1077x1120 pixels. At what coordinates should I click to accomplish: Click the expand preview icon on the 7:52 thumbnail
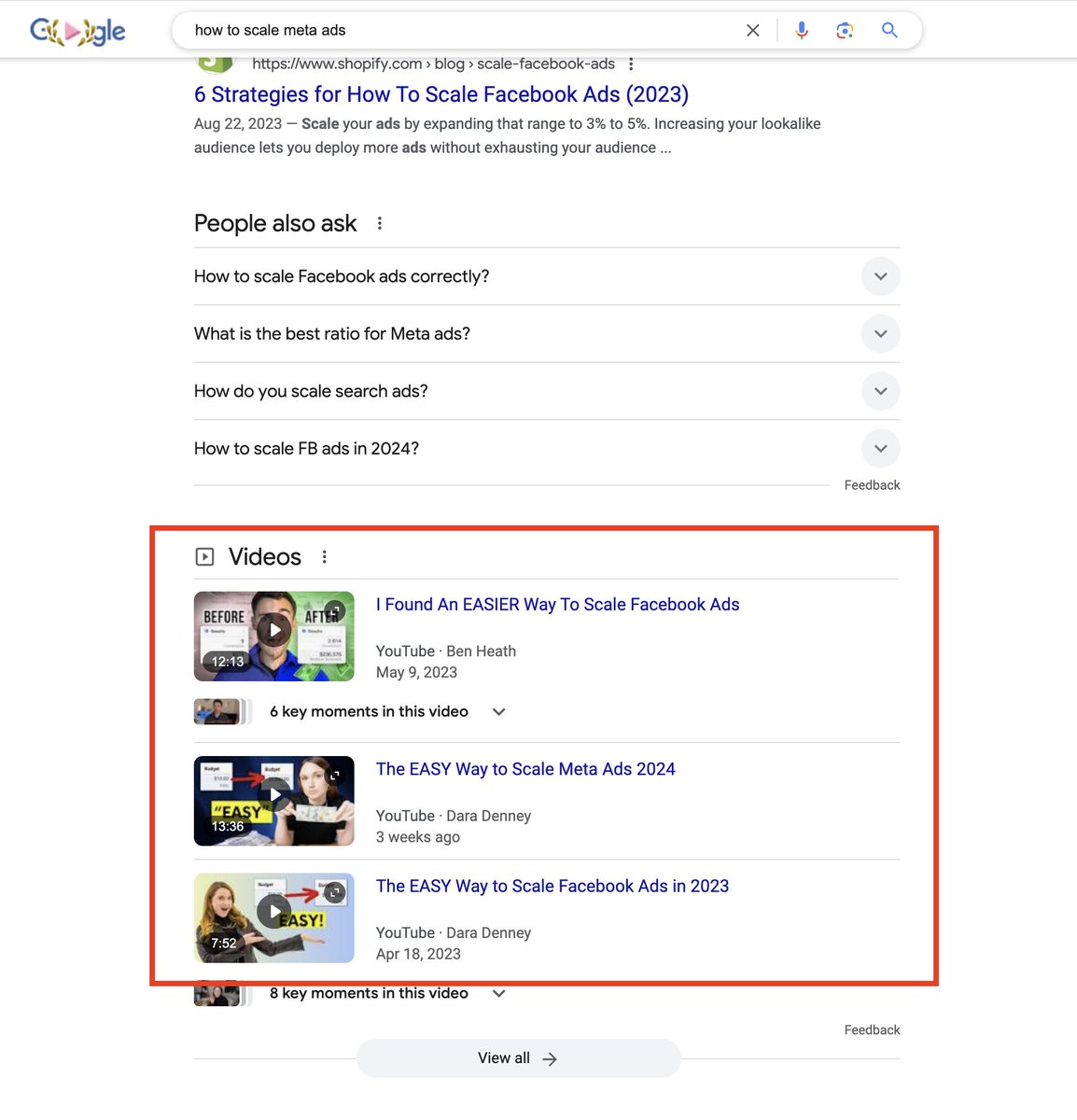click(335, 893)
